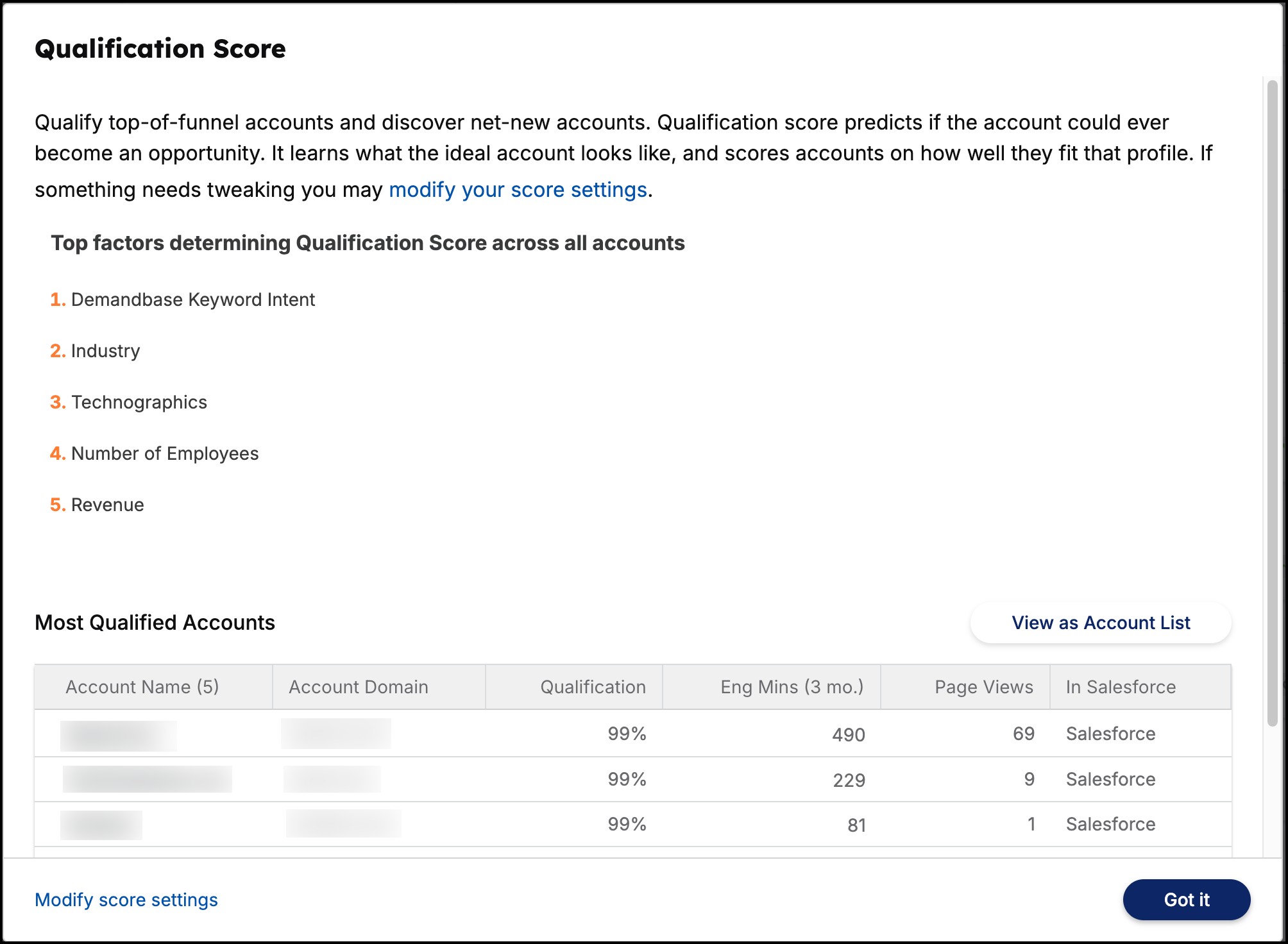Click the In Salesforce column header
The height and width of the screenshot is (944, 1288).
tap(1121, 687)
